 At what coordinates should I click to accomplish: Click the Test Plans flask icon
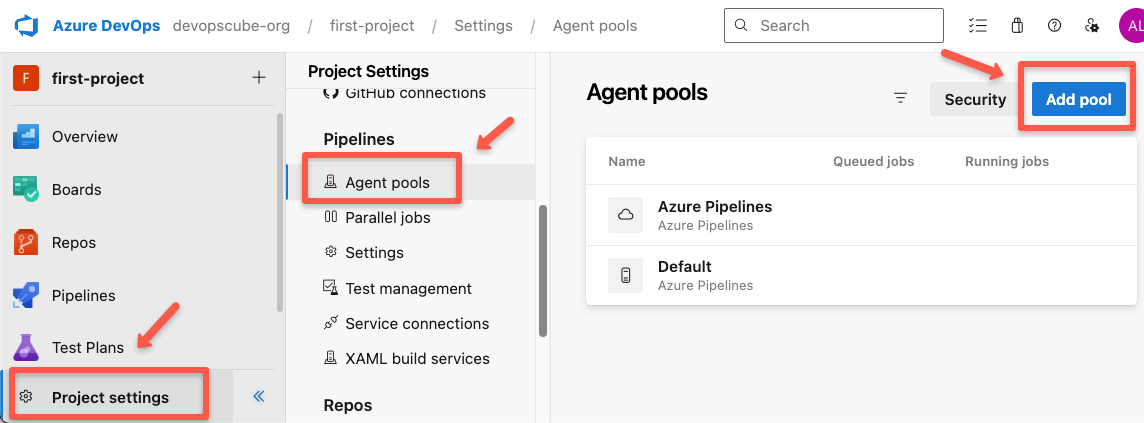(x=26, y=347)
